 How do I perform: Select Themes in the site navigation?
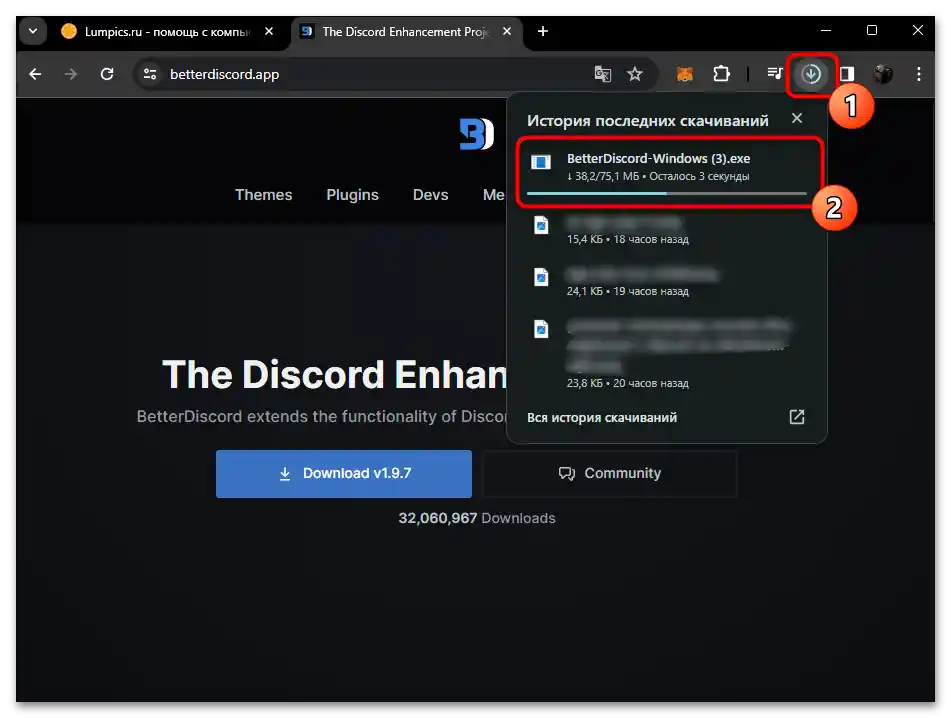pyautogui.click(x=263, y=195)
